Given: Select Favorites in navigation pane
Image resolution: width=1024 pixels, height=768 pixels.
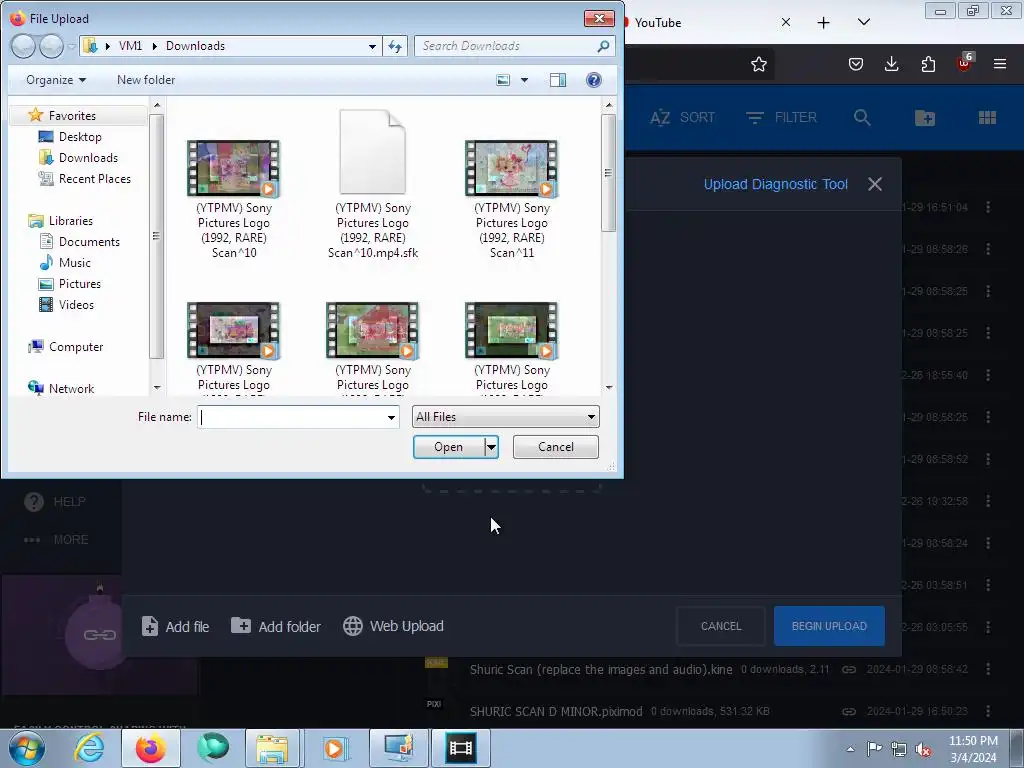Looking at the screenshot, I should pos(72,116).
